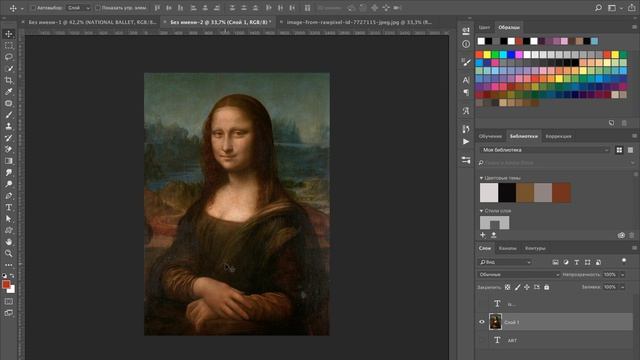Viewport: 640px width, 360px height.
Task: Switch to the NATIONAL BALLET document tab
Action: (x=93, y=22)
